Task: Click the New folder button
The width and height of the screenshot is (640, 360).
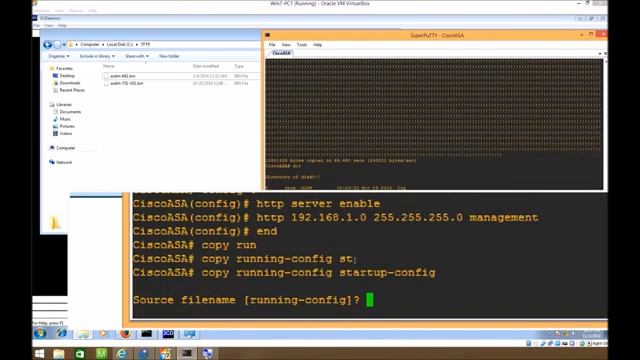Action: [x=169, y=56]
